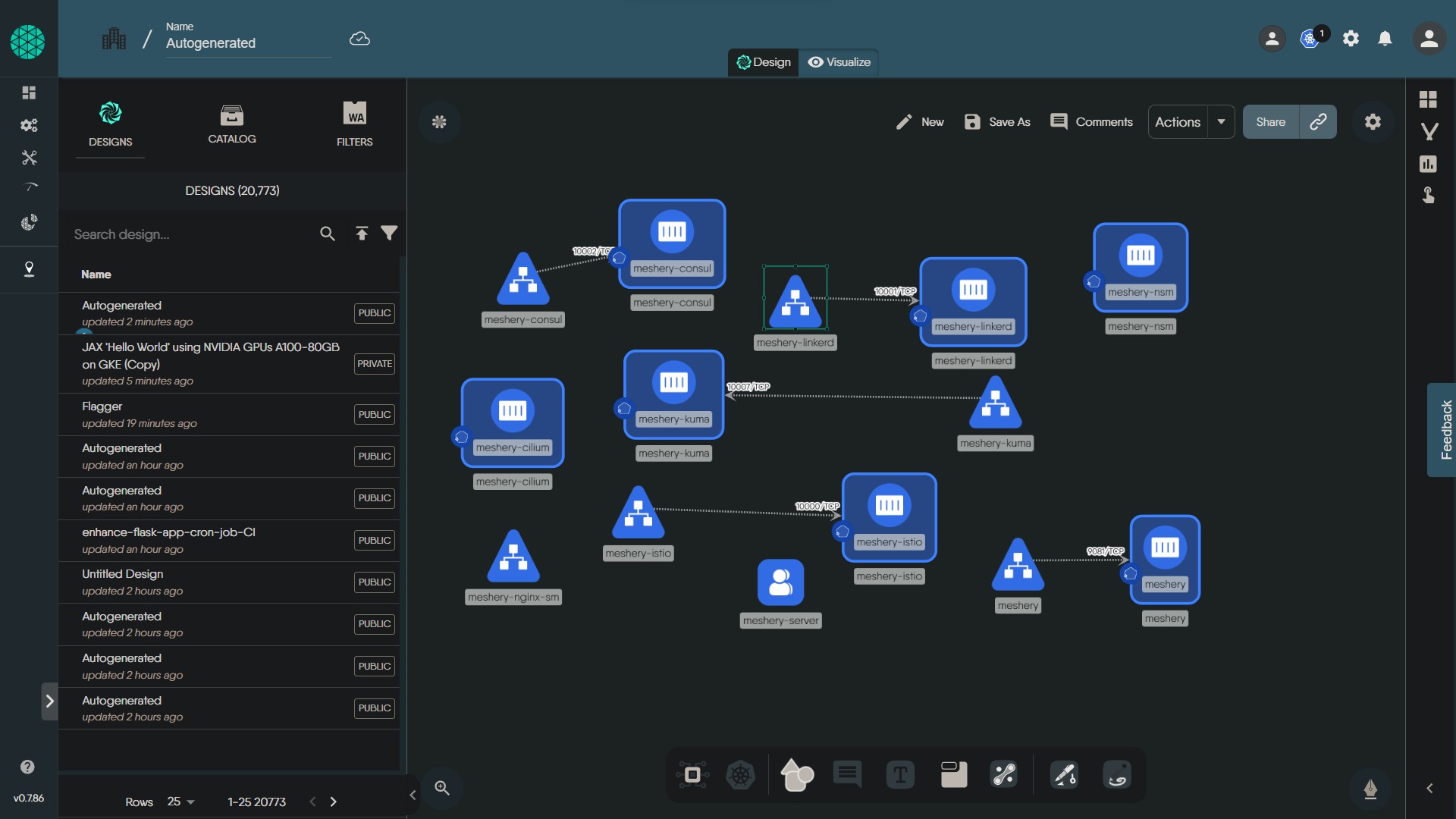Select the freehand swirl tool in dock
This screenshot has width=1456, height=819.
point(1117,775)
